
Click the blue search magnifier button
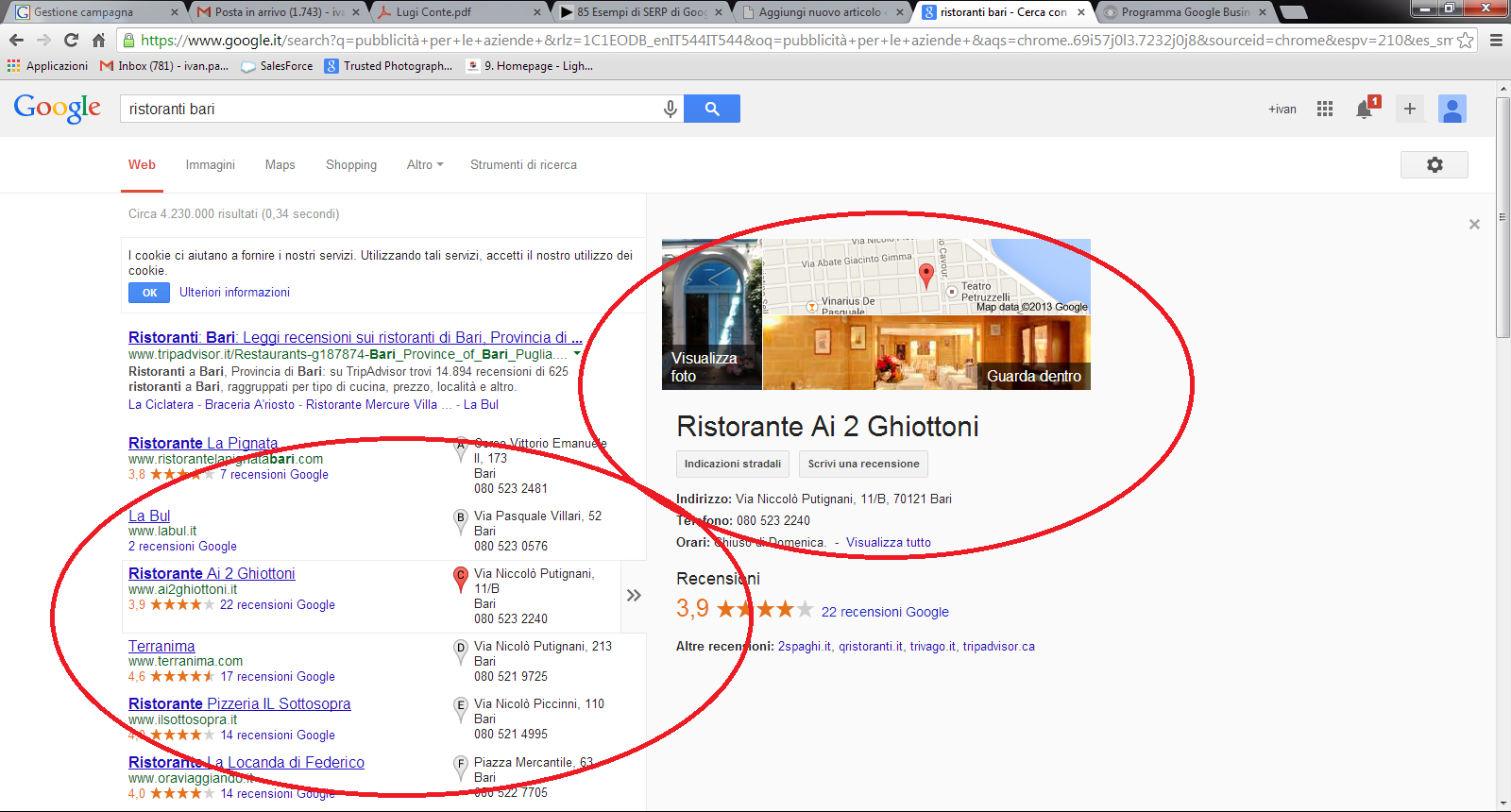[712, 109]
